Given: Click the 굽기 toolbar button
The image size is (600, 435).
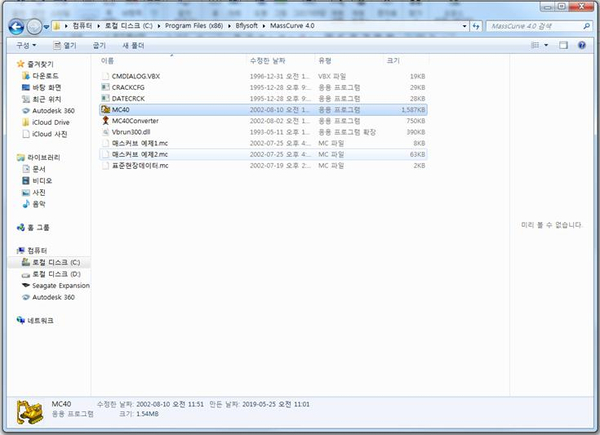Looking at the screenshot, I should (99, 46).
